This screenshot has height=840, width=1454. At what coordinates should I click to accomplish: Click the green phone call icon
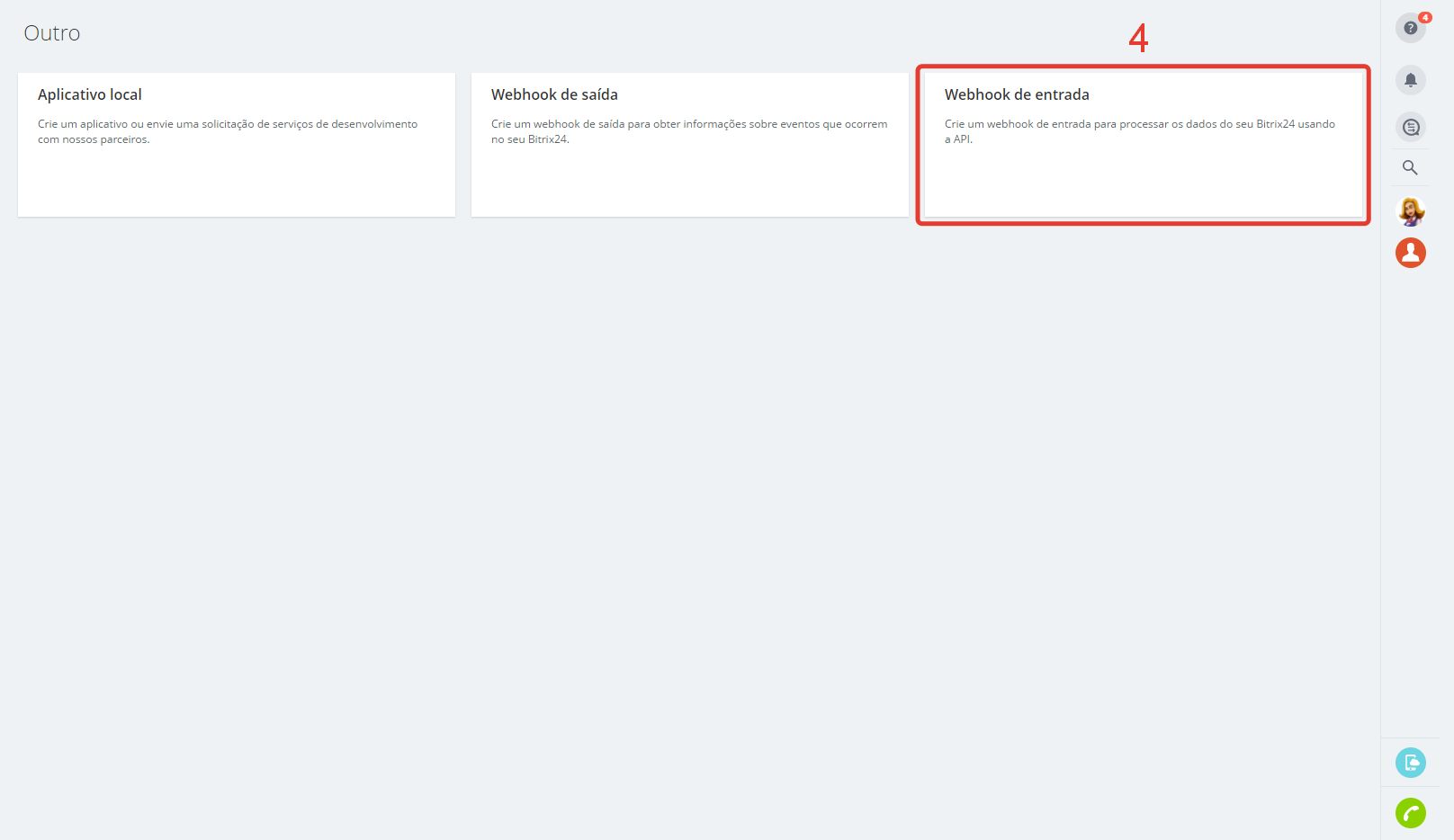click(x=1410, y=813)
